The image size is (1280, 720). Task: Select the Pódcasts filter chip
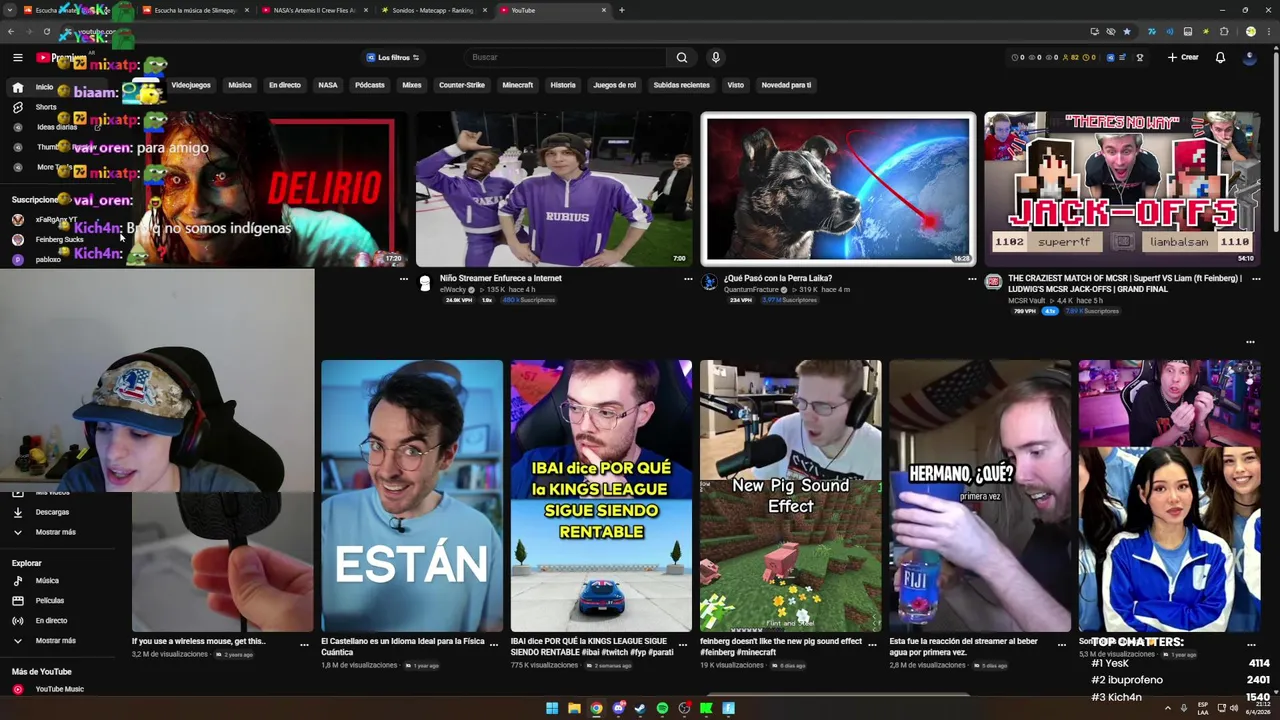370,85
